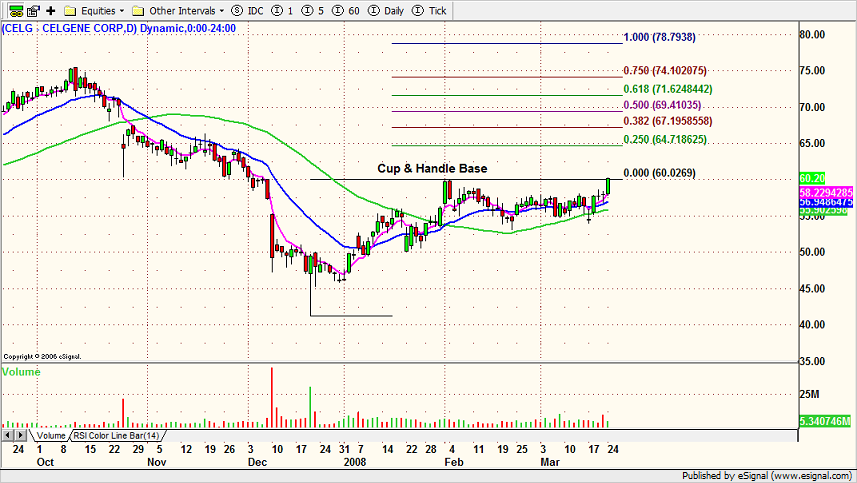Click the scroll-right arrow by study tabs
This screenshot has width=857, height=483.
click(x=20, y=435)
